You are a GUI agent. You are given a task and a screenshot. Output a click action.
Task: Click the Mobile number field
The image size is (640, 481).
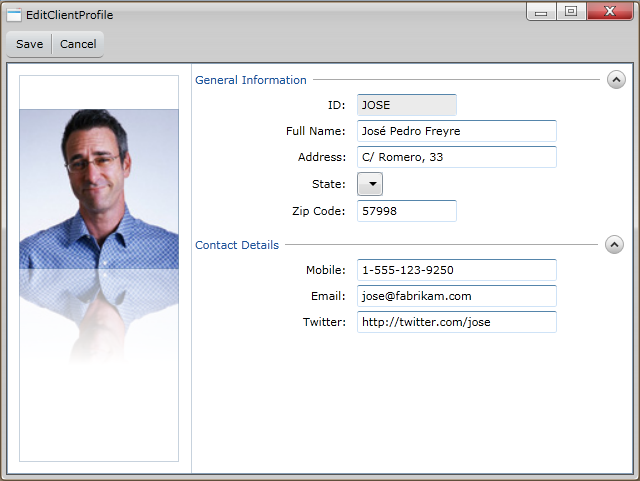click(456, 270)
